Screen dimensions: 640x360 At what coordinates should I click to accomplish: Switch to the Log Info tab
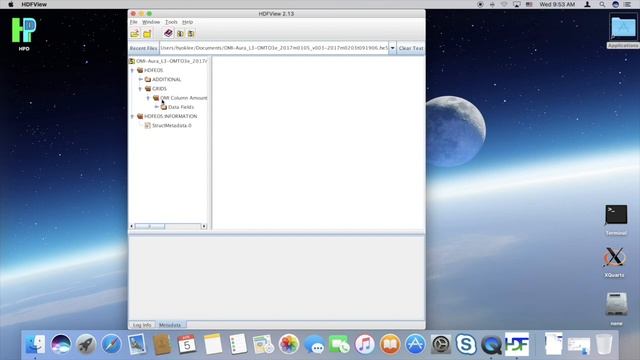click(142, 325)
